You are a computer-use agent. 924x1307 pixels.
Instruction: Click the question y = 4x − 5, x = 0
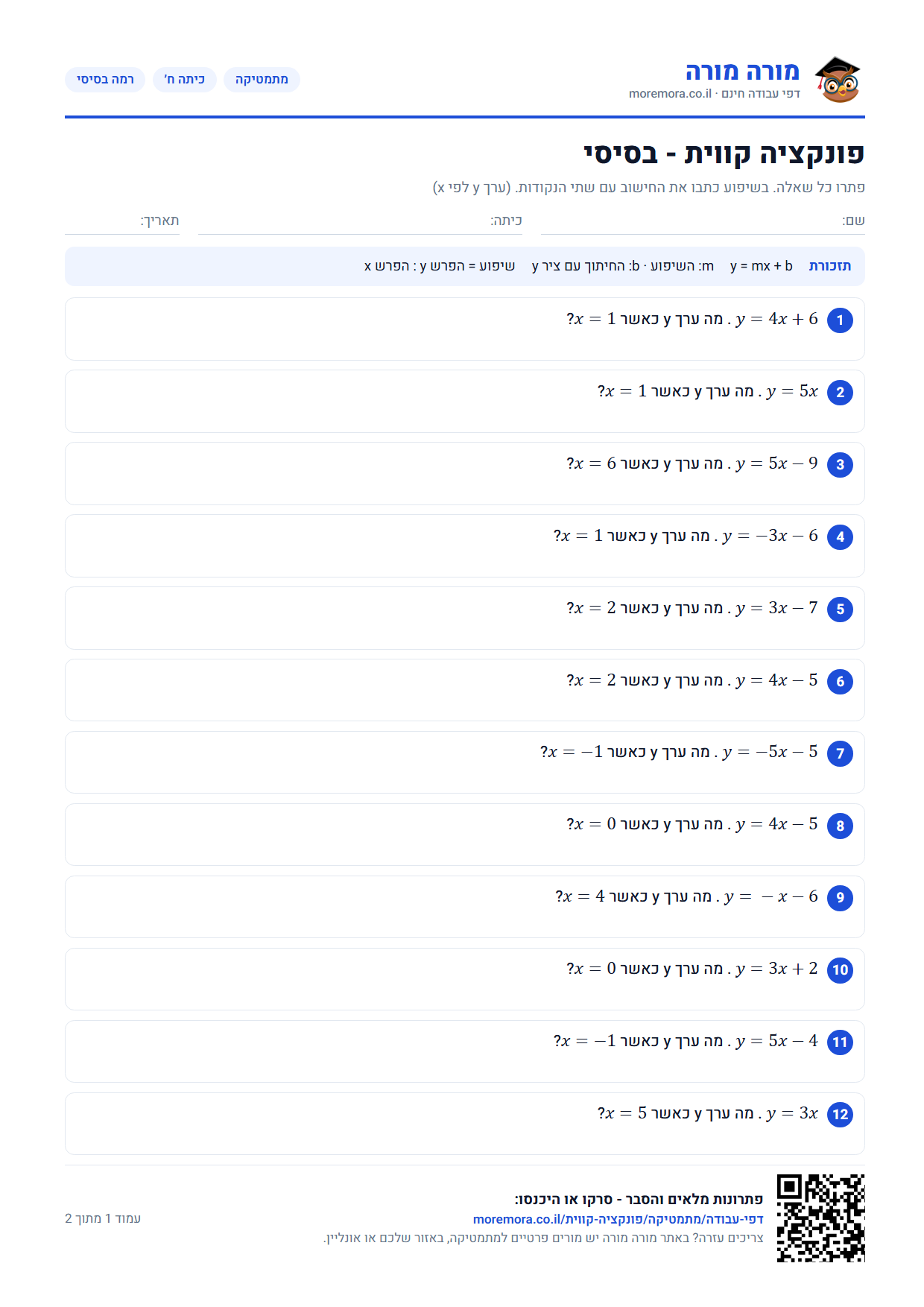(x=465, y=835)
